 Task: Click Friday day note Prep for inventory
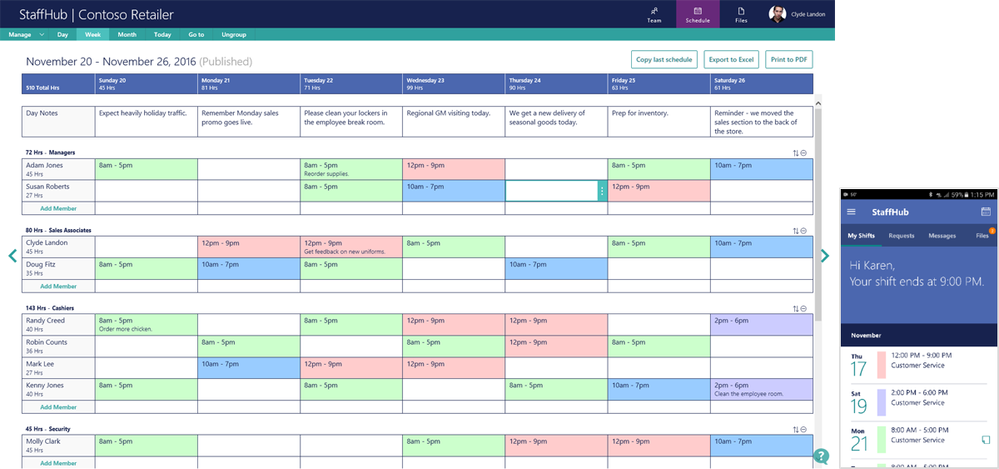click(659, 121)
